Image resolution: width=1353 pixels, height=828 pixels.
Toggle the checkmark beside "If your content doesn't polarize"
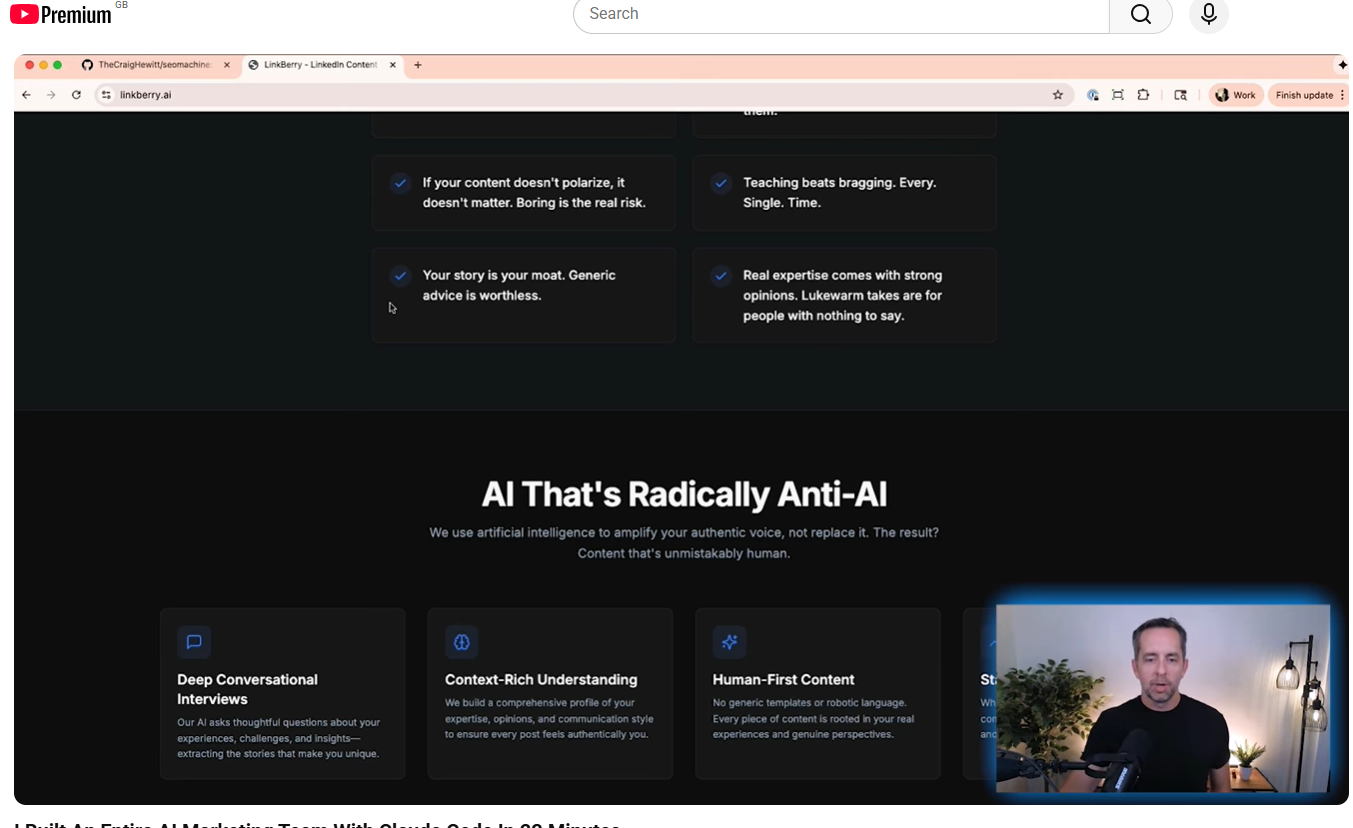[400, 183]
